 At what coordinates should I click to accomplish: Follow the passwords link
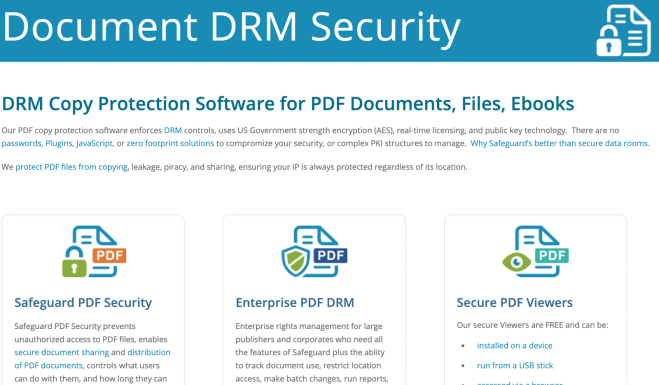coord(21,143)
